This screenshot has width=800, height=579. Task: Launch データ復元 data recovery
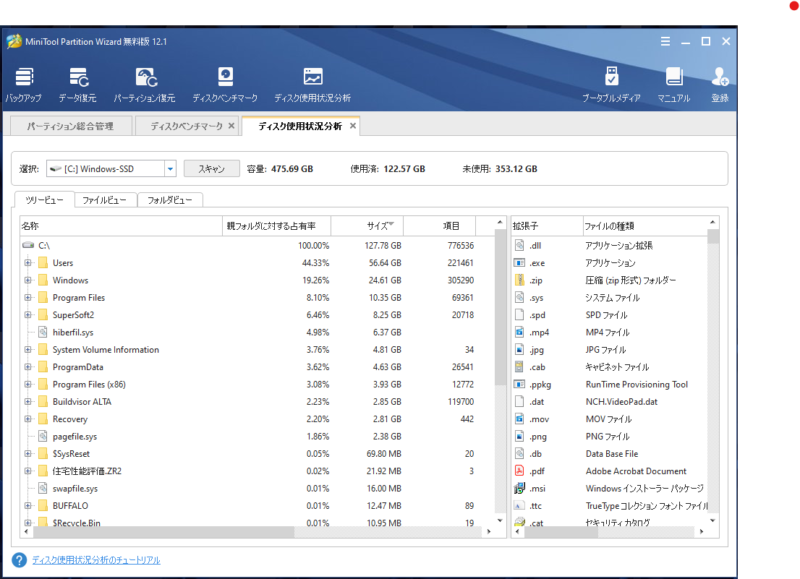pyautogui.click(x=78, y=85)
